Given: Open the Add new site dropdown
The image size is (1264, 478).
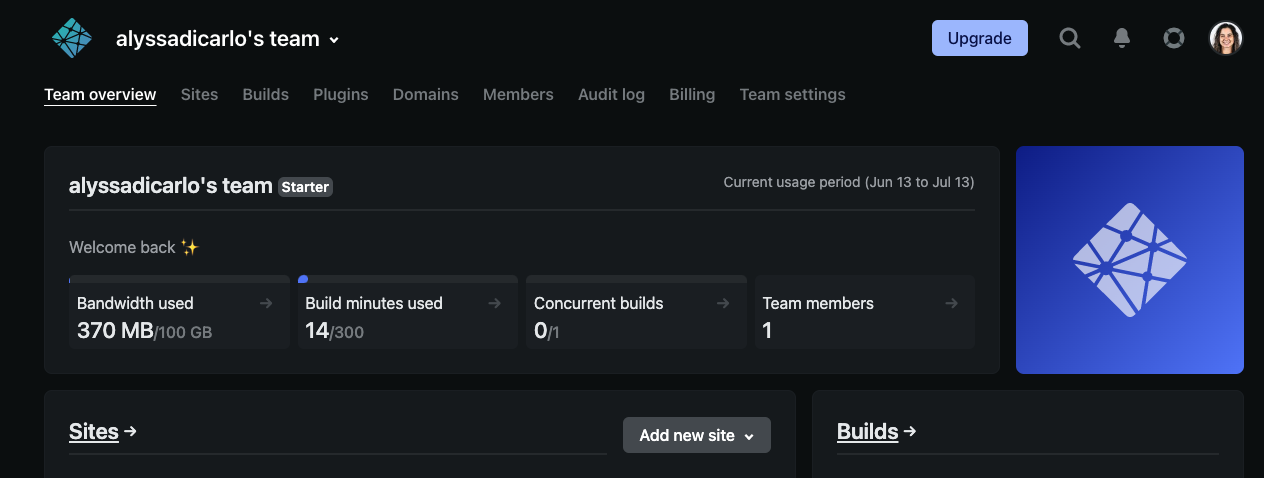Looking at the screenshot, I should 696,435.
